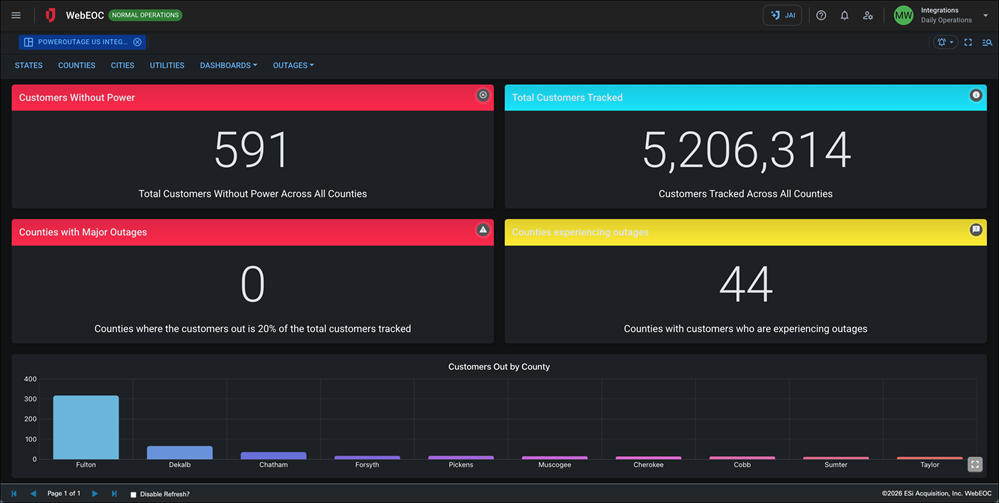Click the Customers Without Power panel icon
The height and width of the screenshot is (503, 1000).
pos(483,95)
